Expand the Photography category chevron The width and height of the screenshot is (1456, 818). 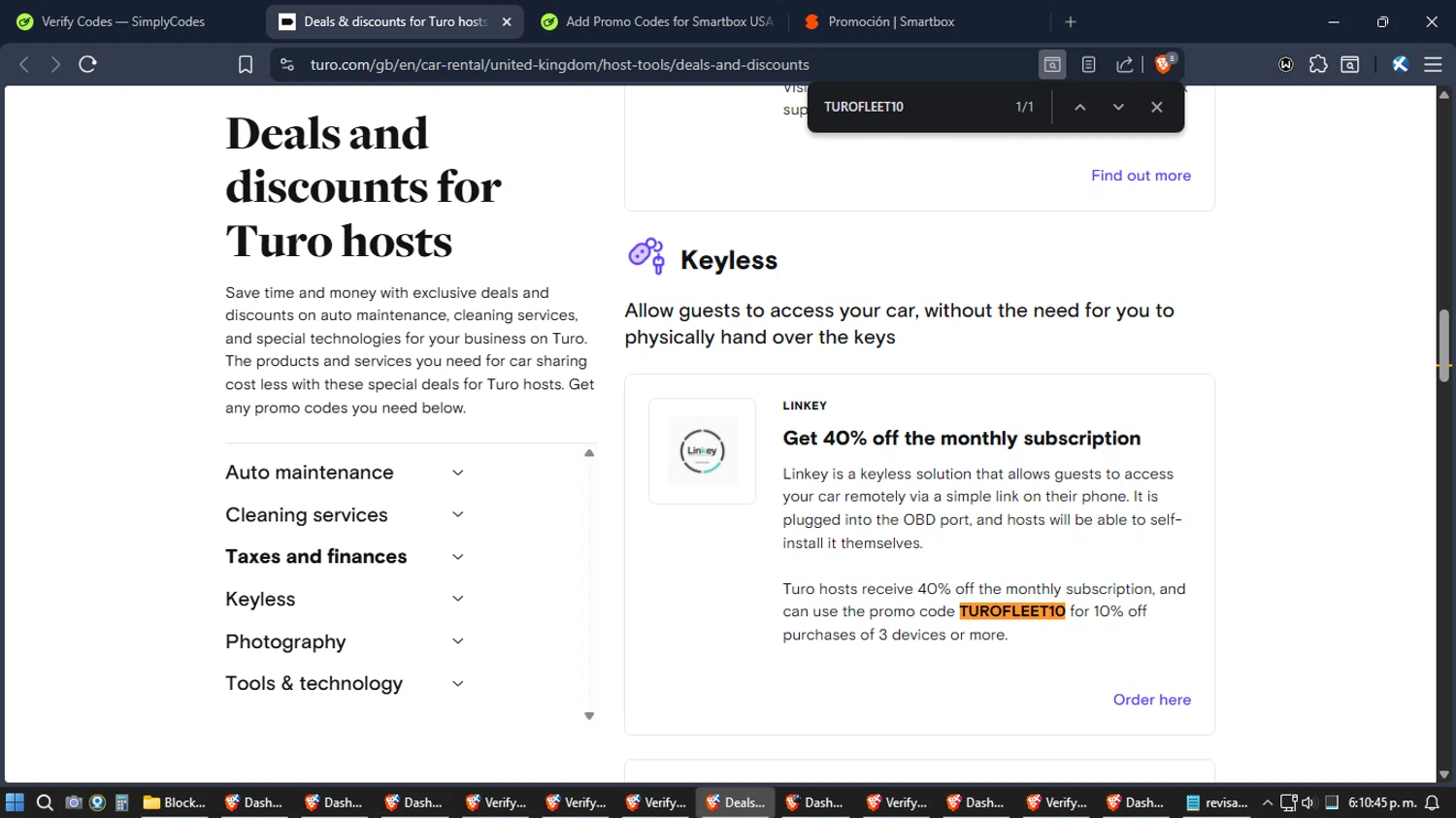tap(457, 641)
